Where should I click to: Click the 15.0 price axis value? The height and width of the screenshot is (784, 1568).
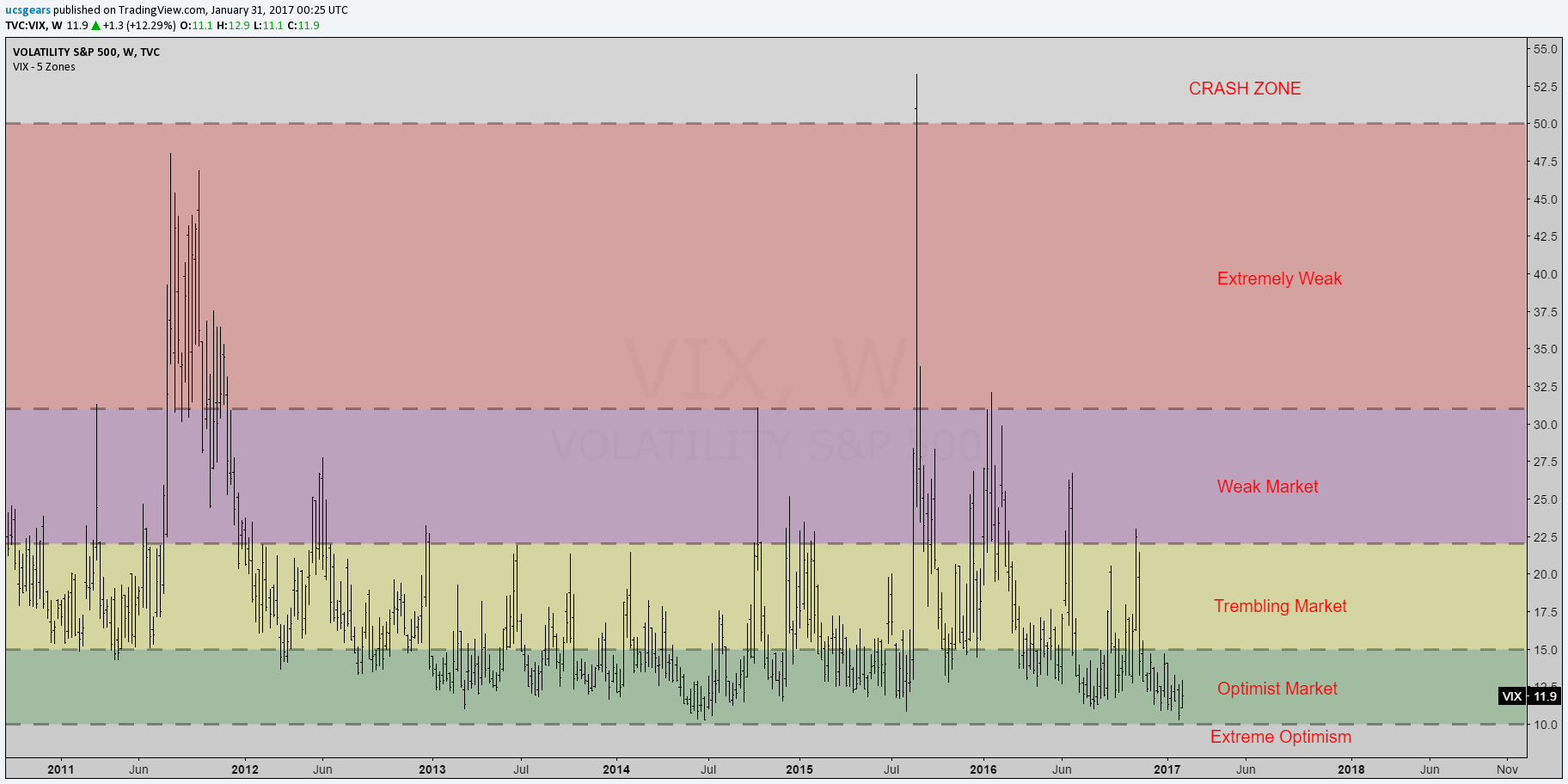point(1545,650)
